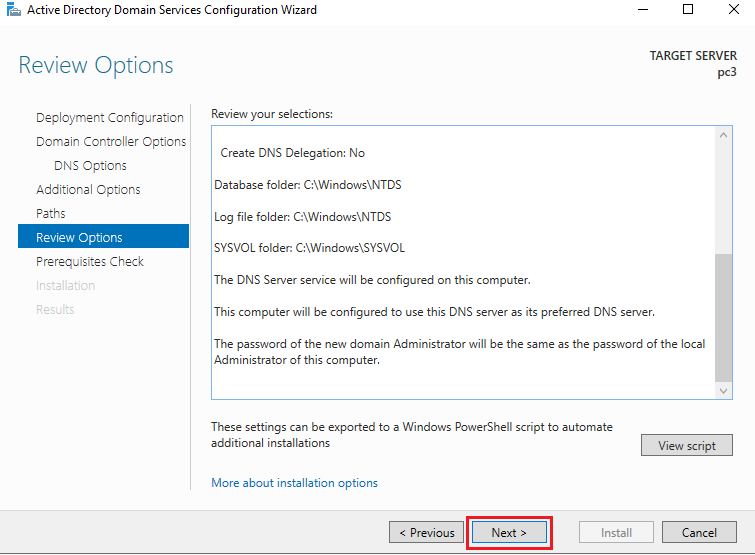
Task: Cancel the configuration wizard
Action: 700,533
